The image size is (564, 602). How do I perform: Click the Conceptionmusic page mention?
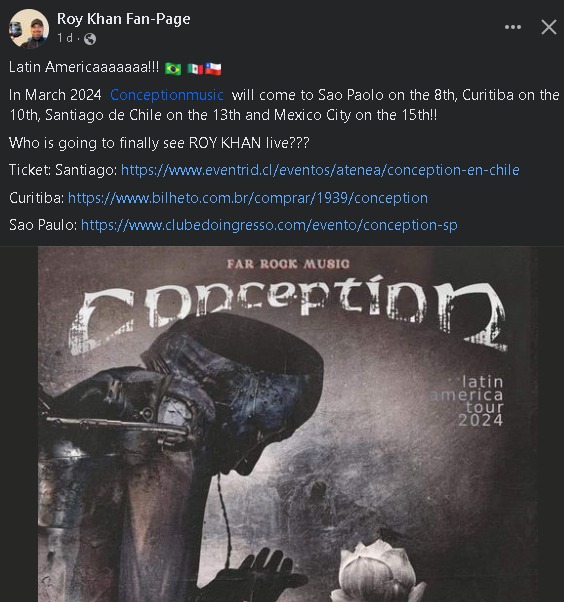point(167,95)
